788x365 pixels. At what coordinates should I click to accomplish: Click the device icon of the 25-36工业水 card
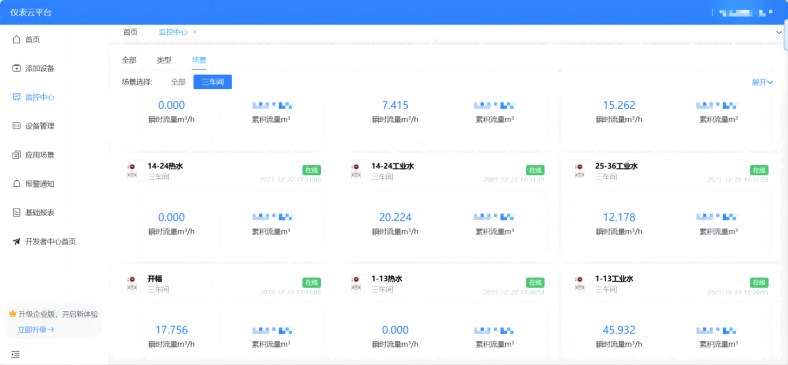pos(580,170)
